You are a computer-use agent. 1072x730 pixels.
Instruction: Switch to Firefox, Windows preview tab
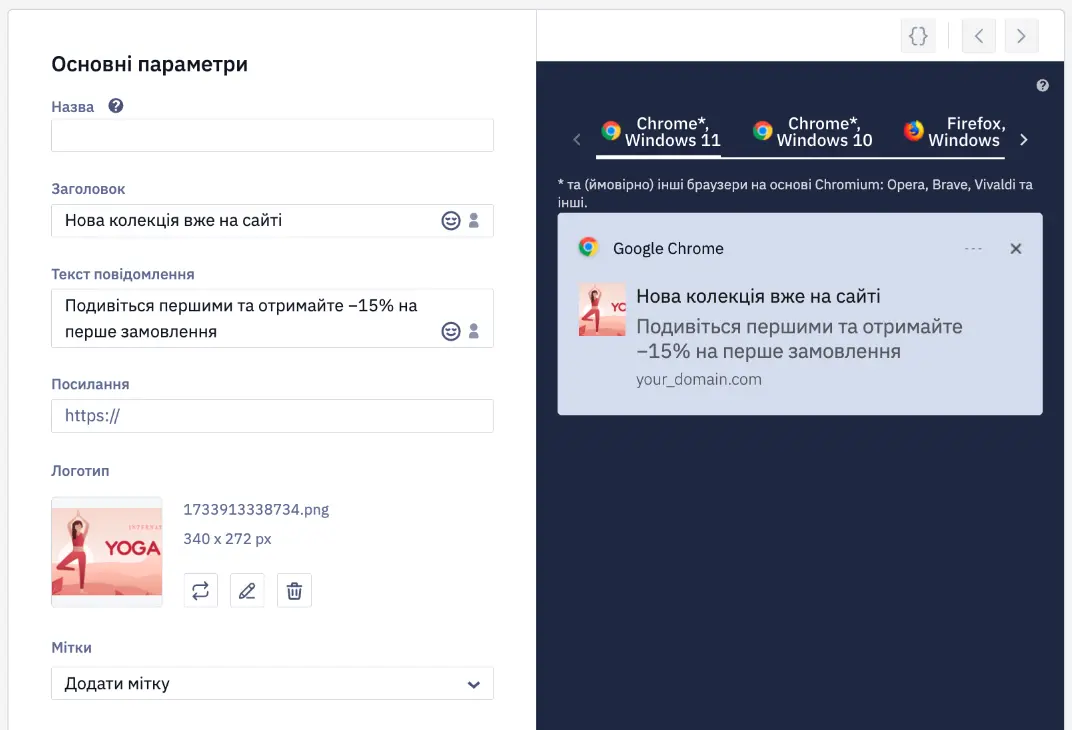[954, 132]
